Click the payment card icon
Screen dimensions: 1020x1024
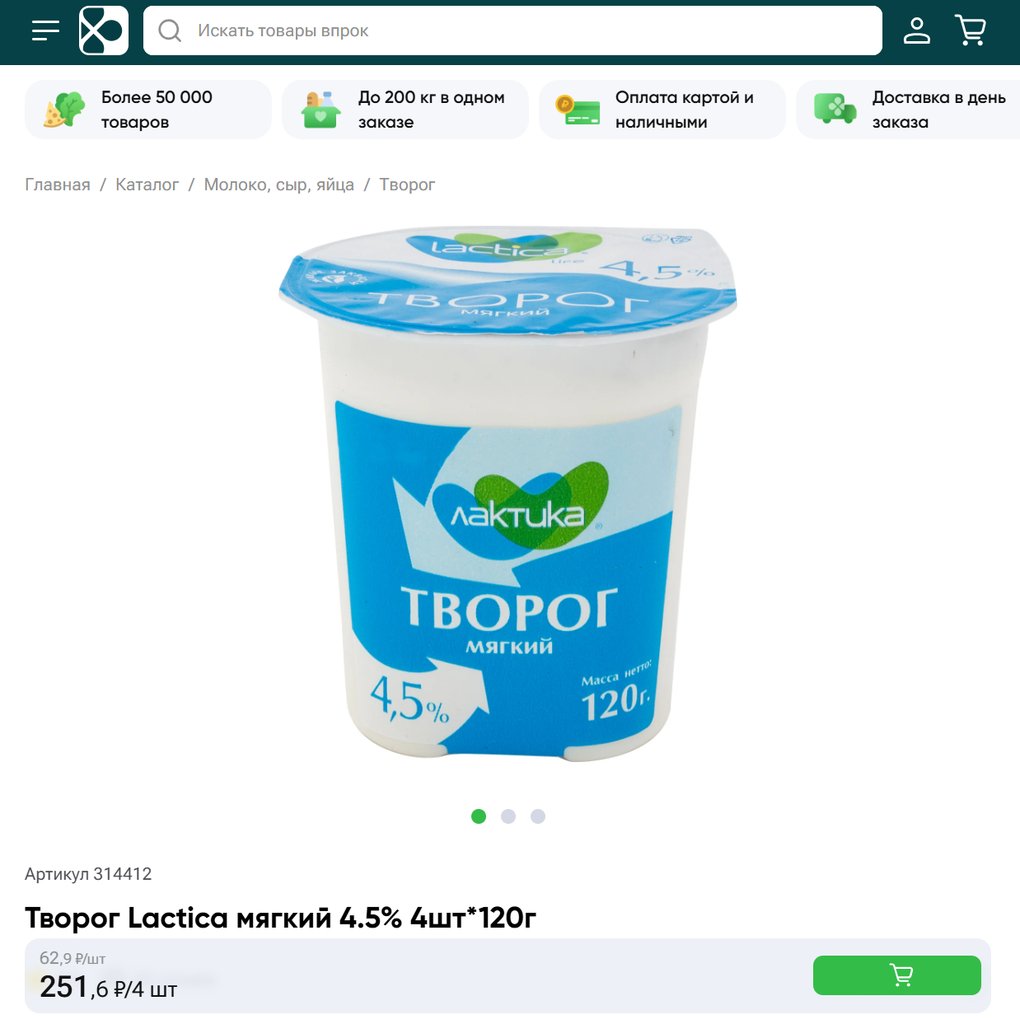pos(578,110)
